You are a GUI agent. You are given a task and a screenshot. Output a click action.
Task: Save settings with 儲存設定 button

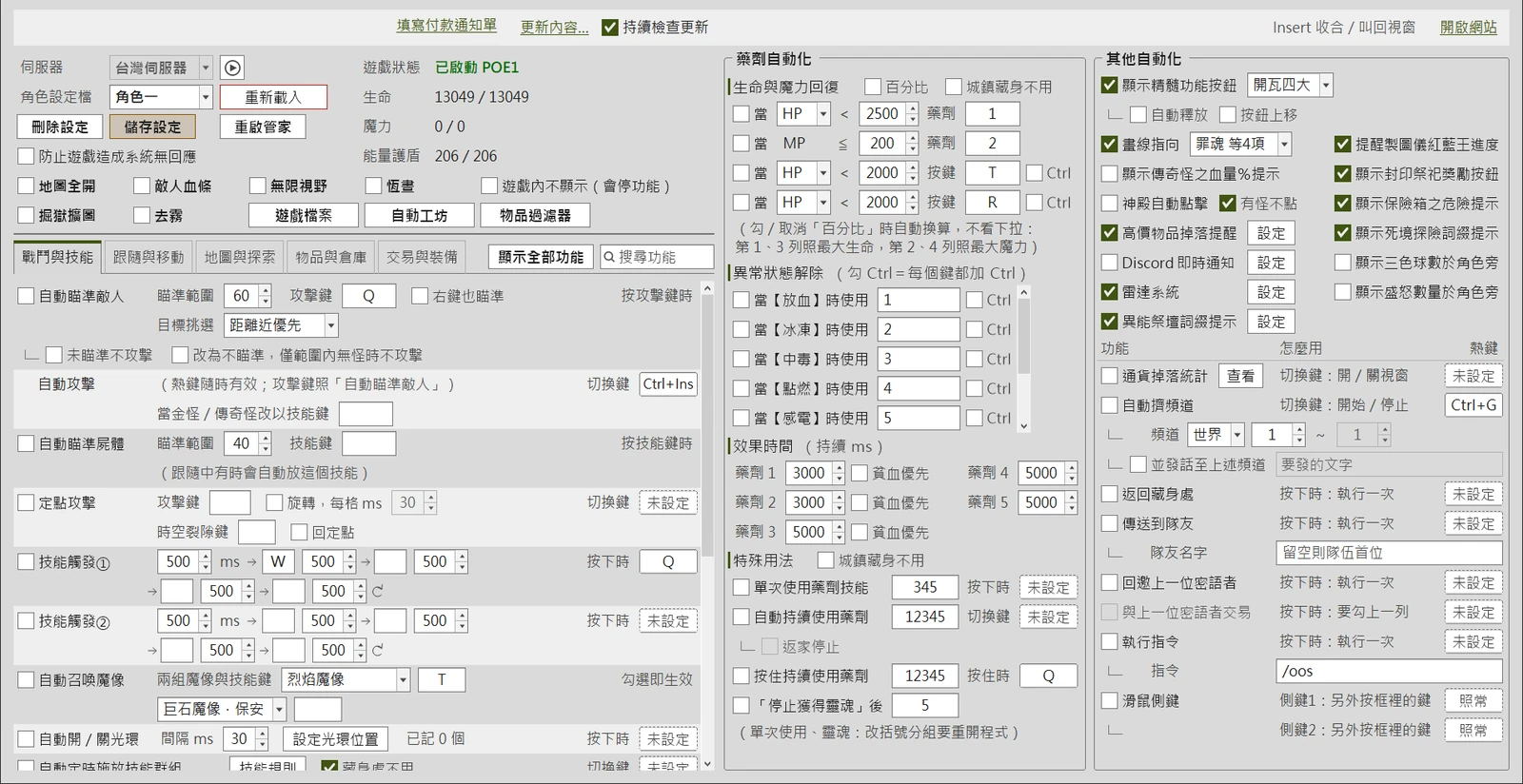(152, 127)
